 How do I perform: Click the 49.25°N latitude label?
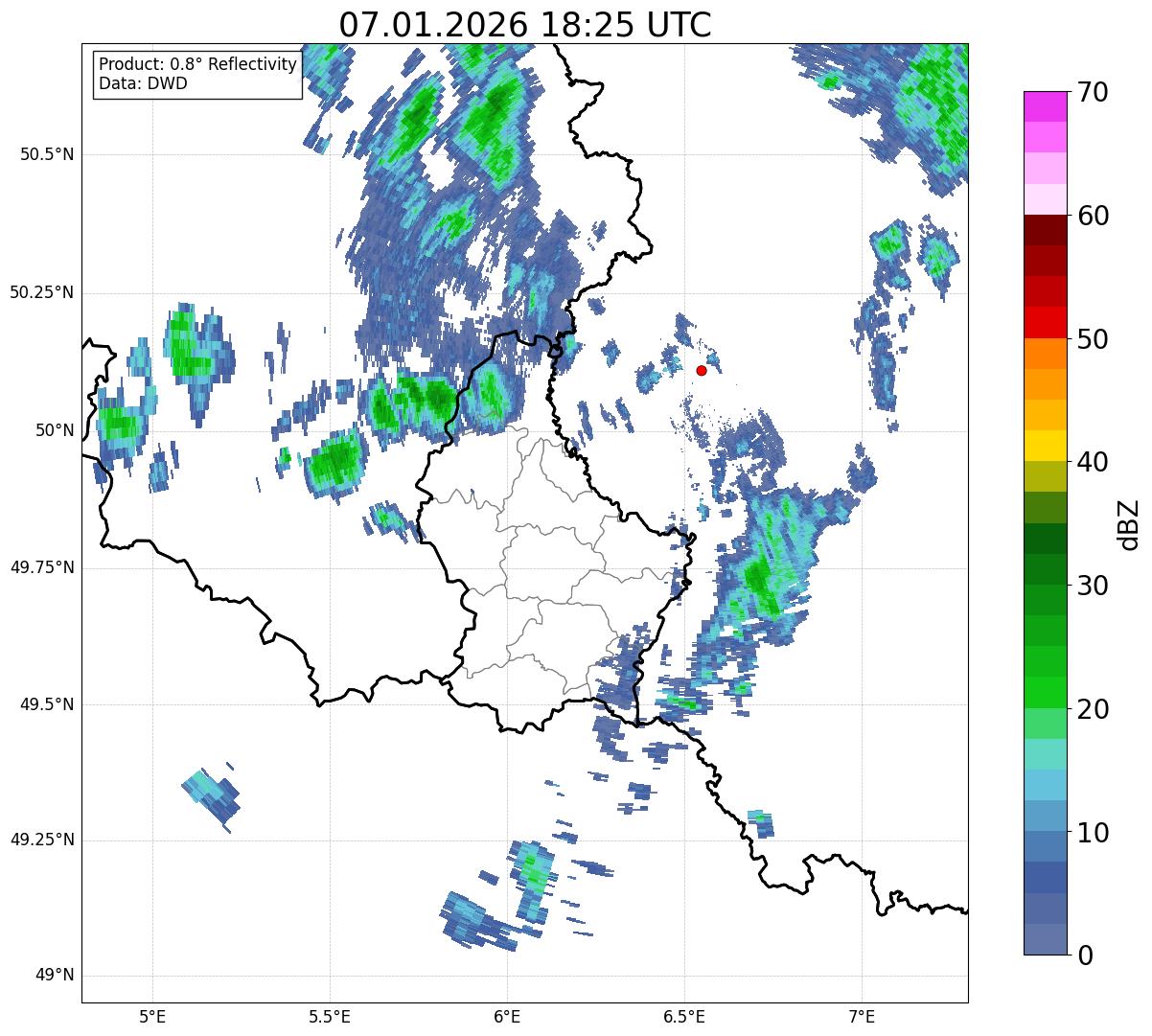[x=42, y=840]
